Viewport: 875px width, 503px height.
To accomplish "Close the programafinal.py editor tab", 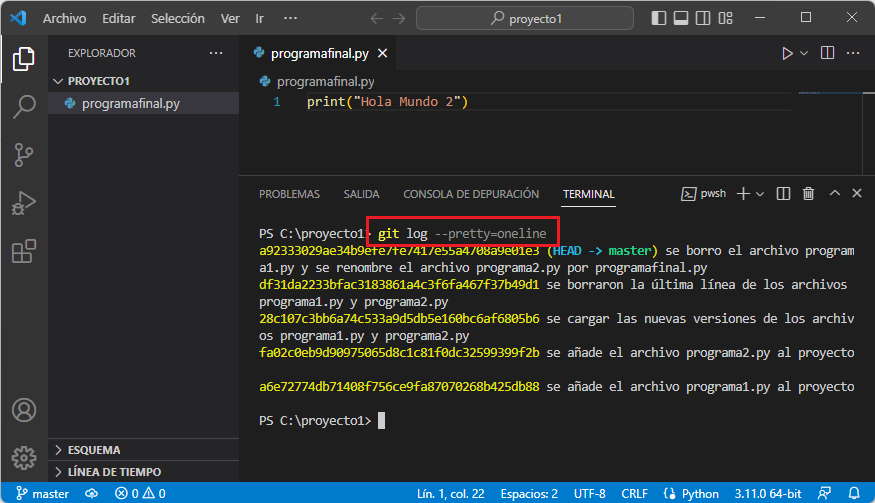I will click(382, 53).
